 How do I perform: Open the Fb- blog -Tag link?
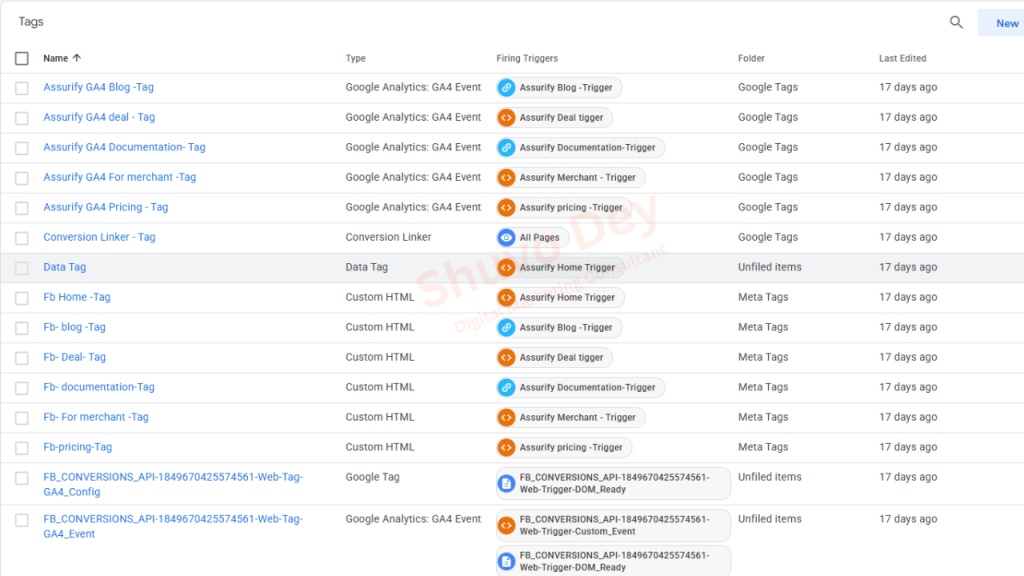click(74, 327)
